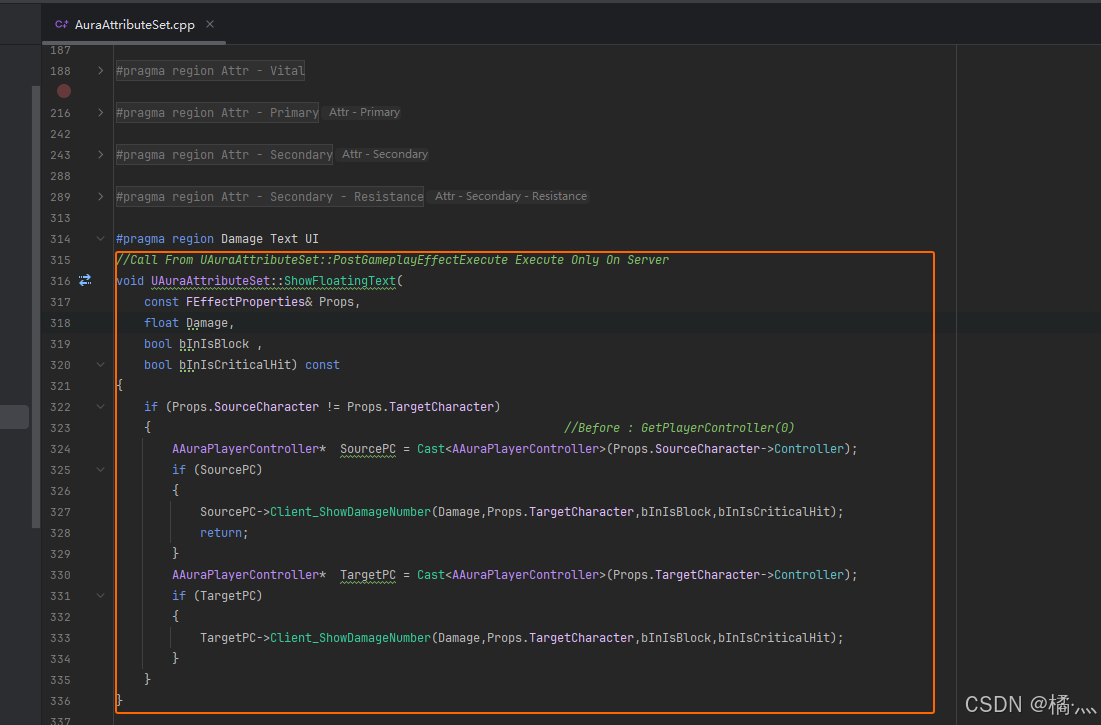Click Client_ShowDamageNumber call on line 333

(350, 638)
